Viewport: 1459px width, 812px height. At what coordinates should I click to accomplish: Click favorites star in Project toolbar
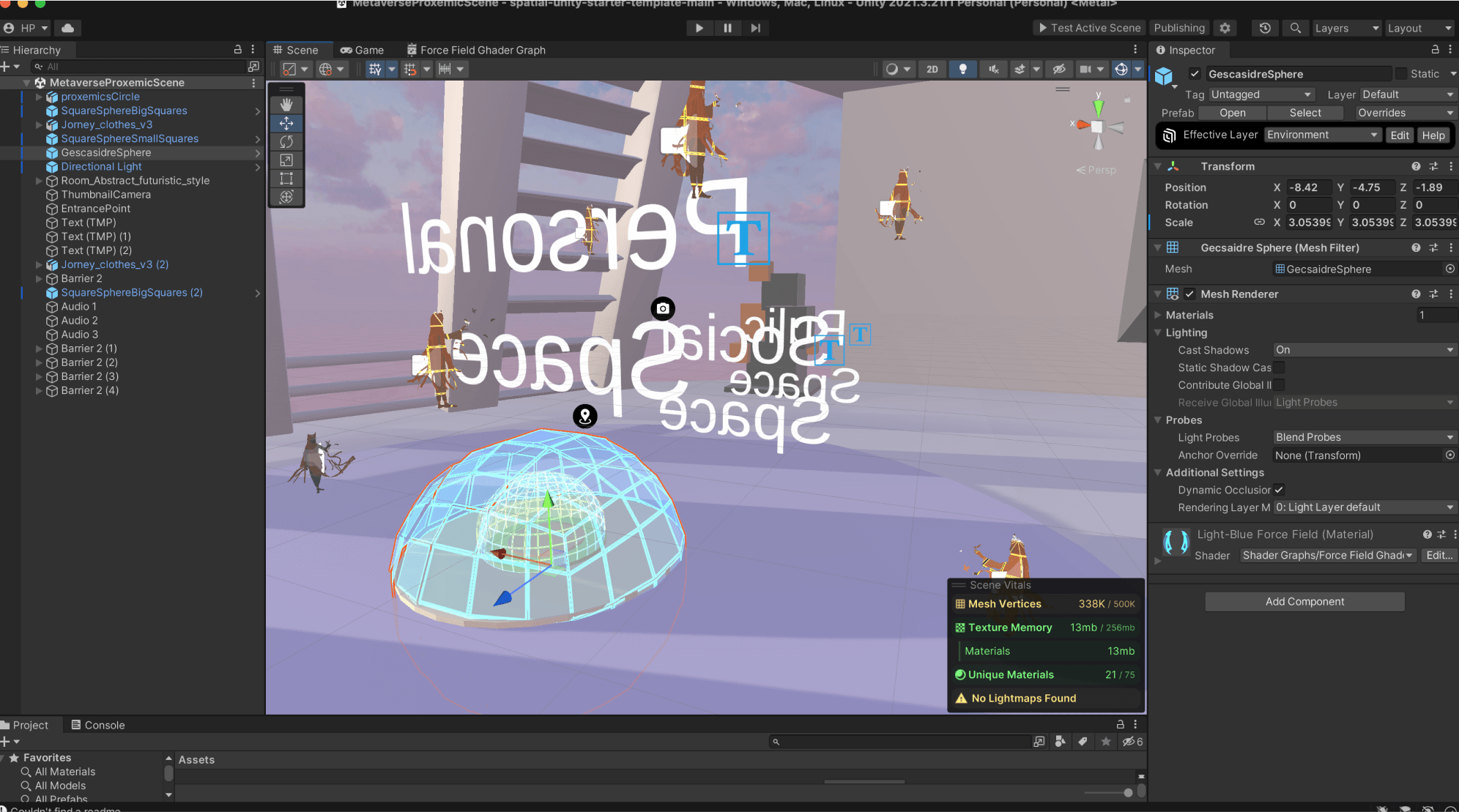point(1106,742)
